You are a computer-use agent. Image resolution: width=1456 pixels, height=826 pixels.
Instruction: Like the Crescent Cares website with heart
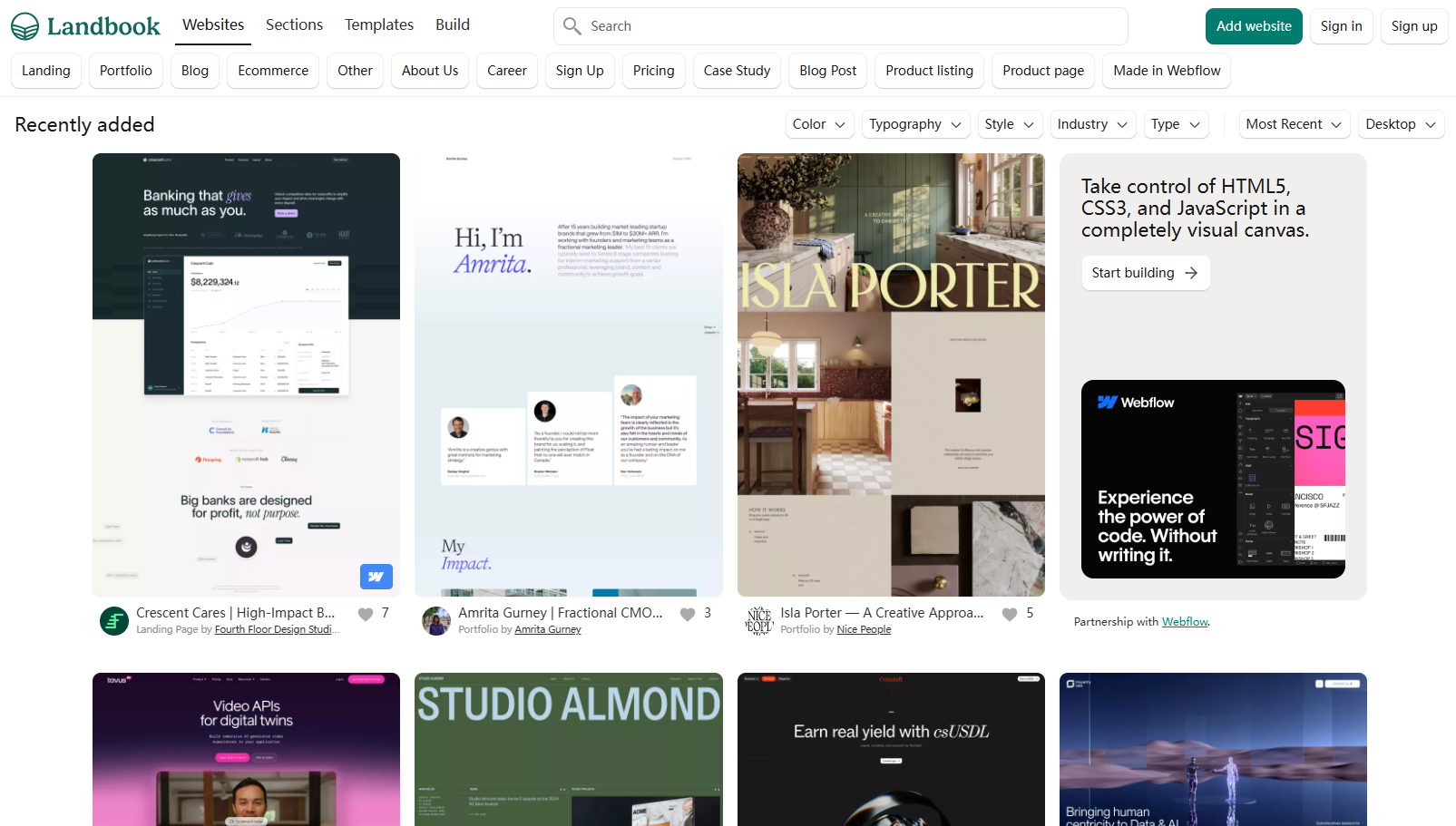tap(366, 614)
